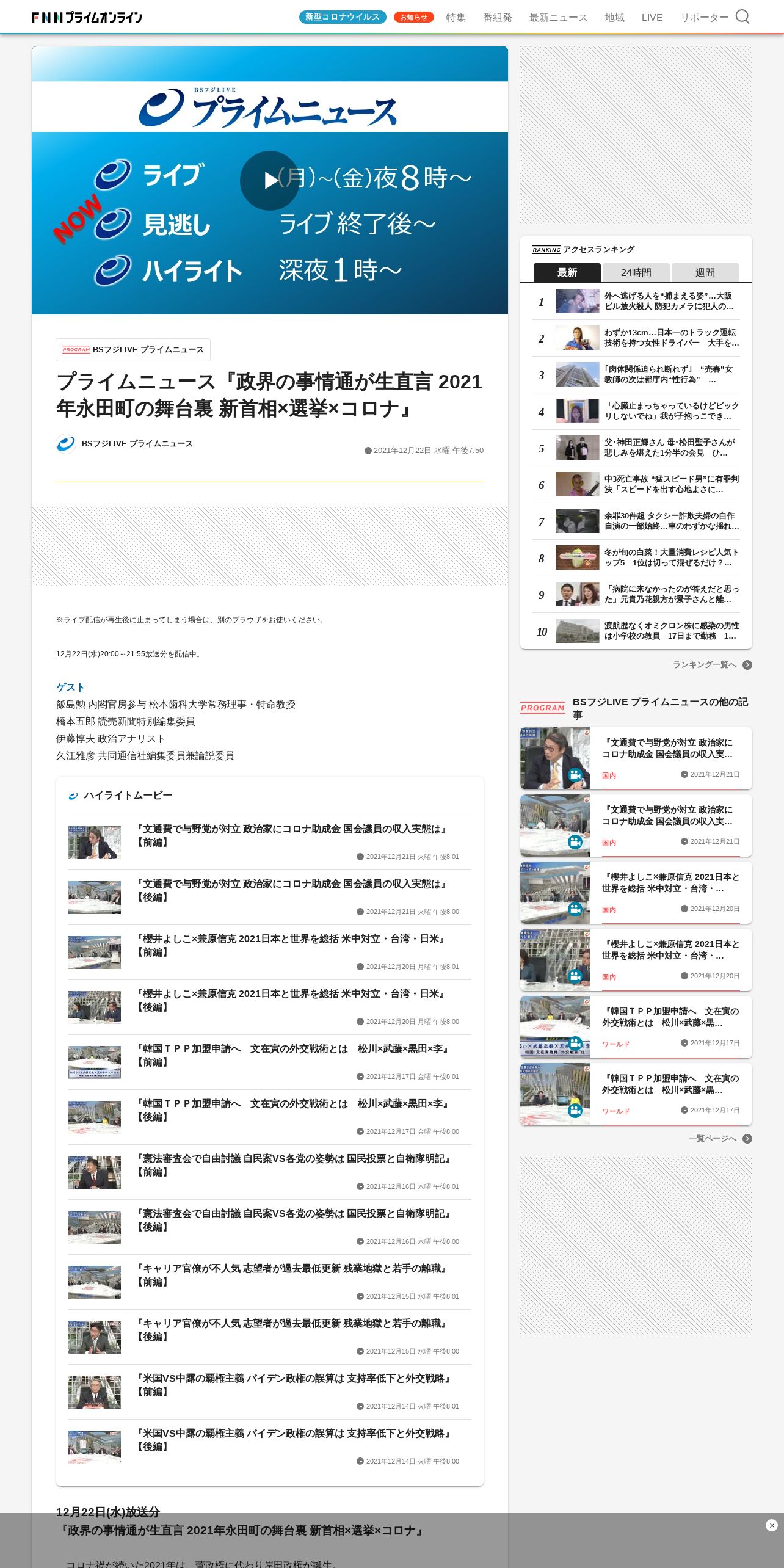Click the ゲスト heading text
784x1568 pixels.
70,688
